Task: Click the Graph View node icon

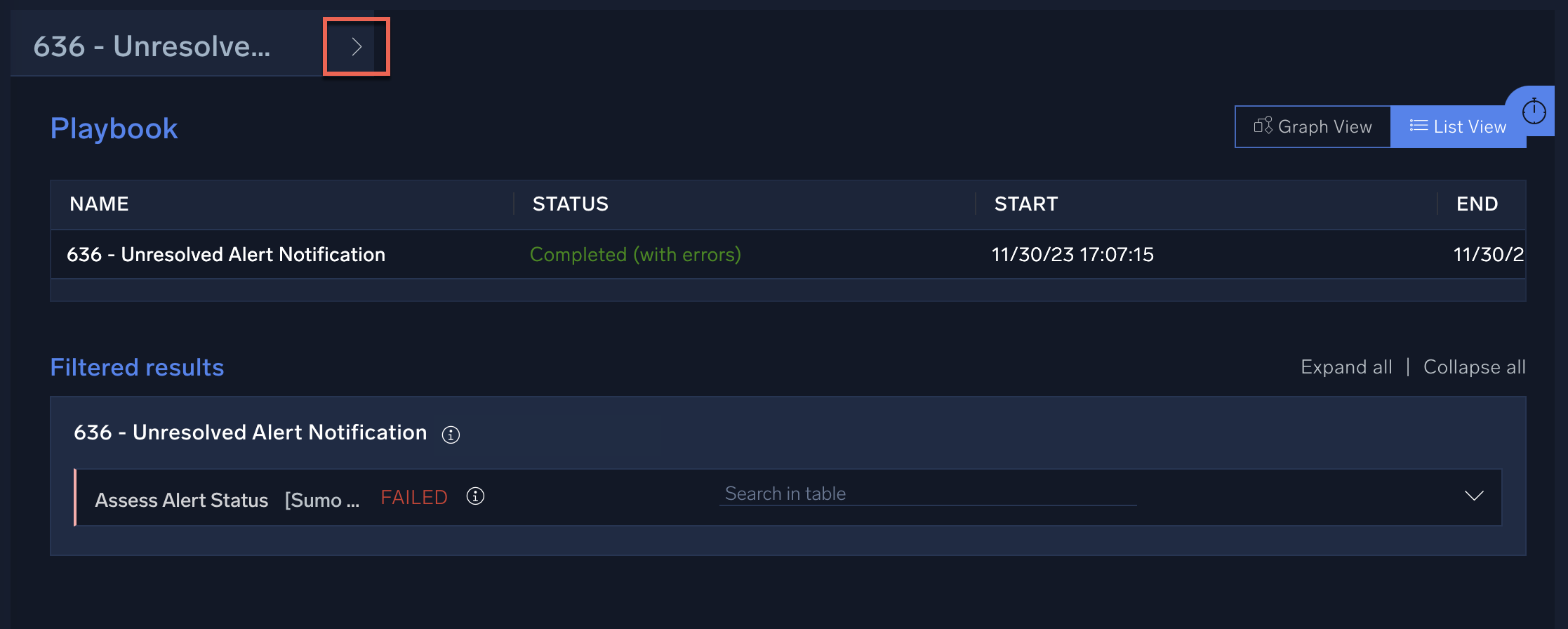Action: pyautogui.click(x=1263, y=126)
